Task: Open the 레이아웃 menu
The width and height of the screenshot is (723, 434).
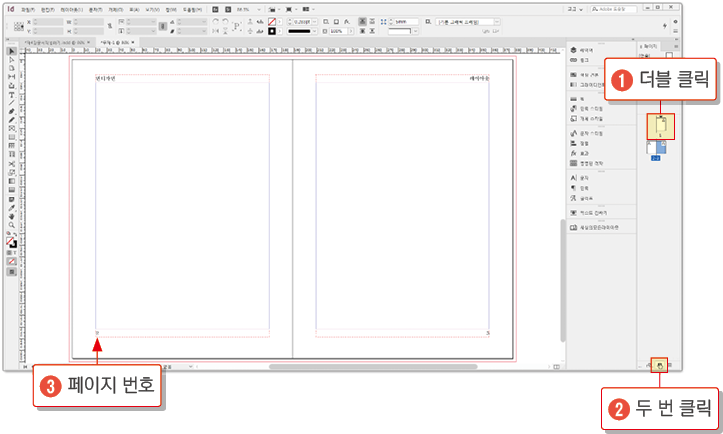Action: pos(71,9)
